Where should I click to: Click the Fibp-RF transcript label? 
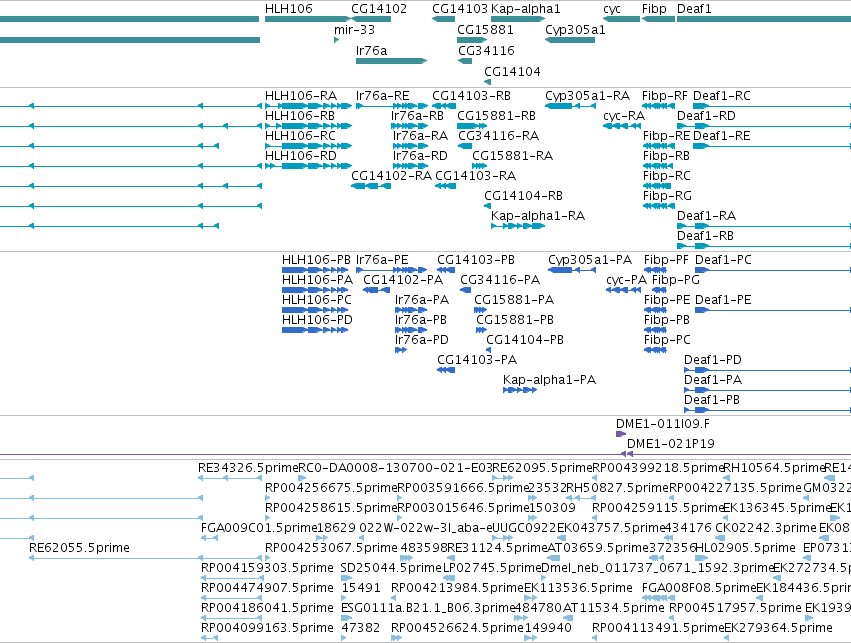click(x=665, y=96)
